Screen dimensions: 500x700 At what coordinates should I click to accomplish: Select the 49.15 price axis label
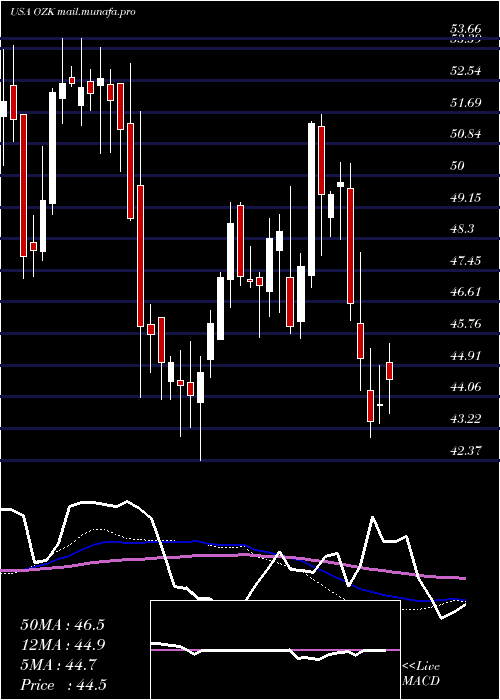point(466,197)
